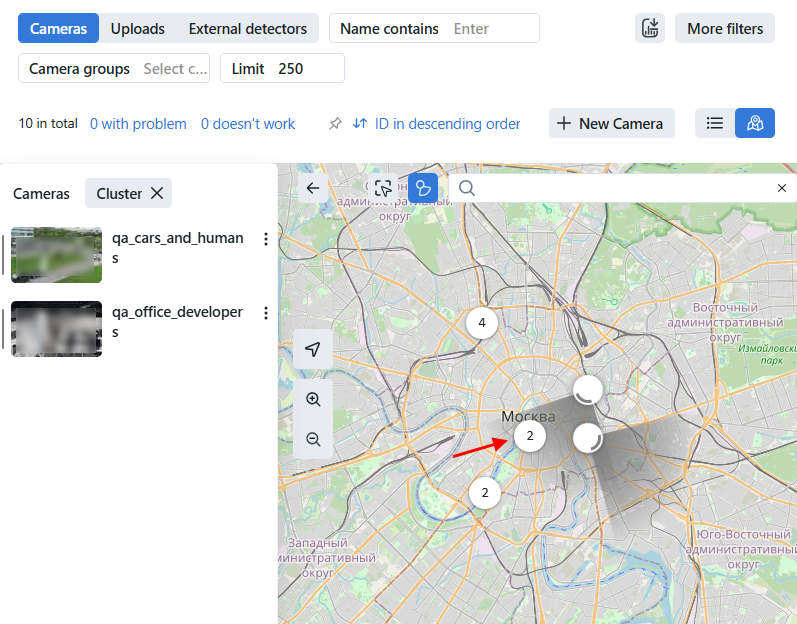Click the pin icon beside sort order
The image size is (797, 624).
click(x=335, y=124)
